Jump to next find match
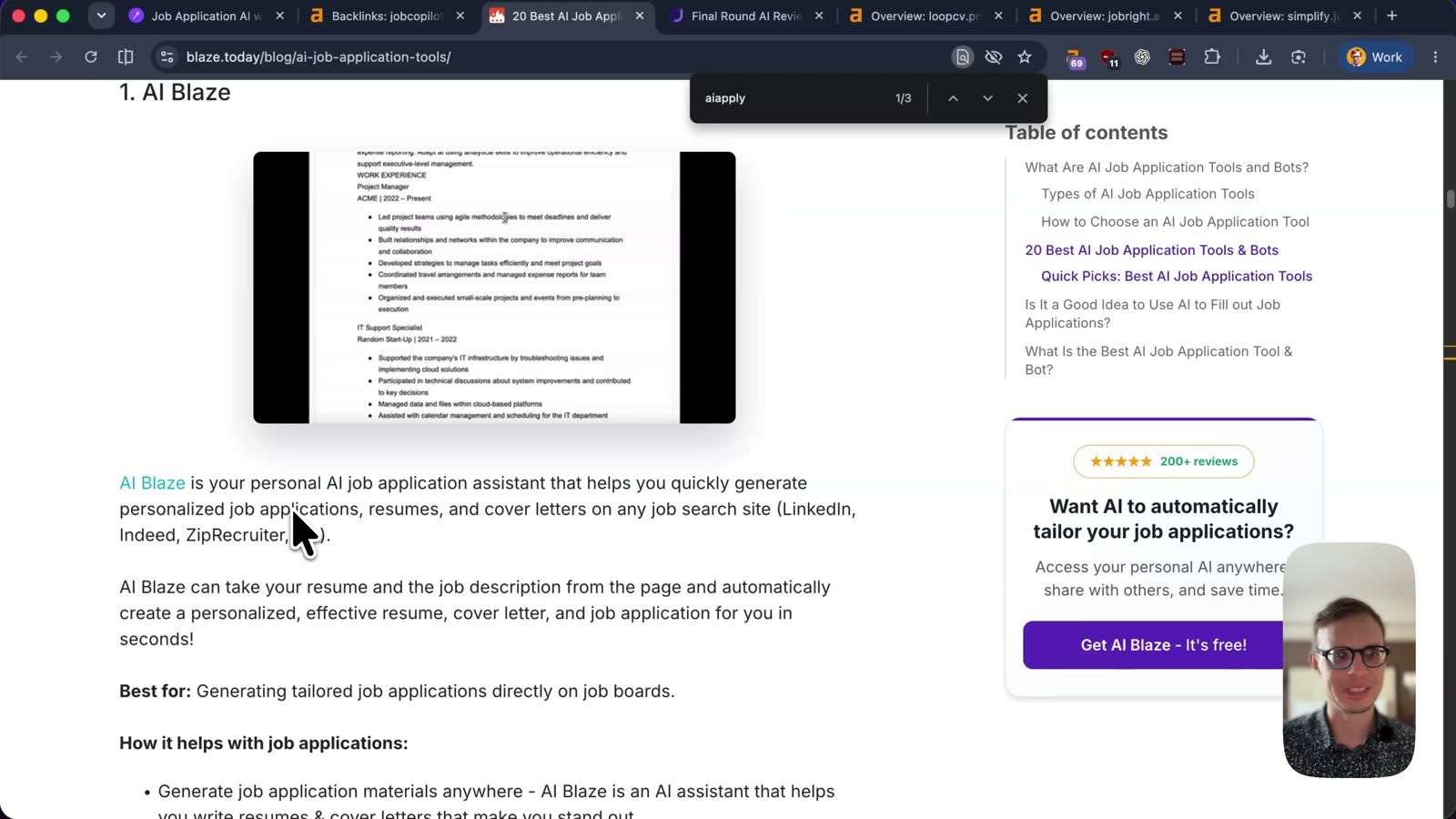Viewport: 1456px width, 819px height. 987,98
